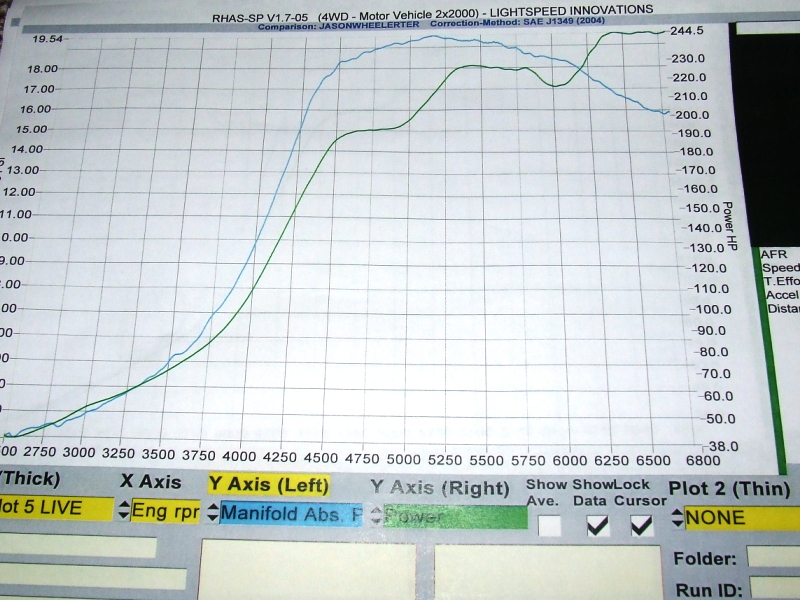This screenshot has height=600, width=800.
Task: Click Y Axis (Right) stepper arrows
Action: (378, 516)
